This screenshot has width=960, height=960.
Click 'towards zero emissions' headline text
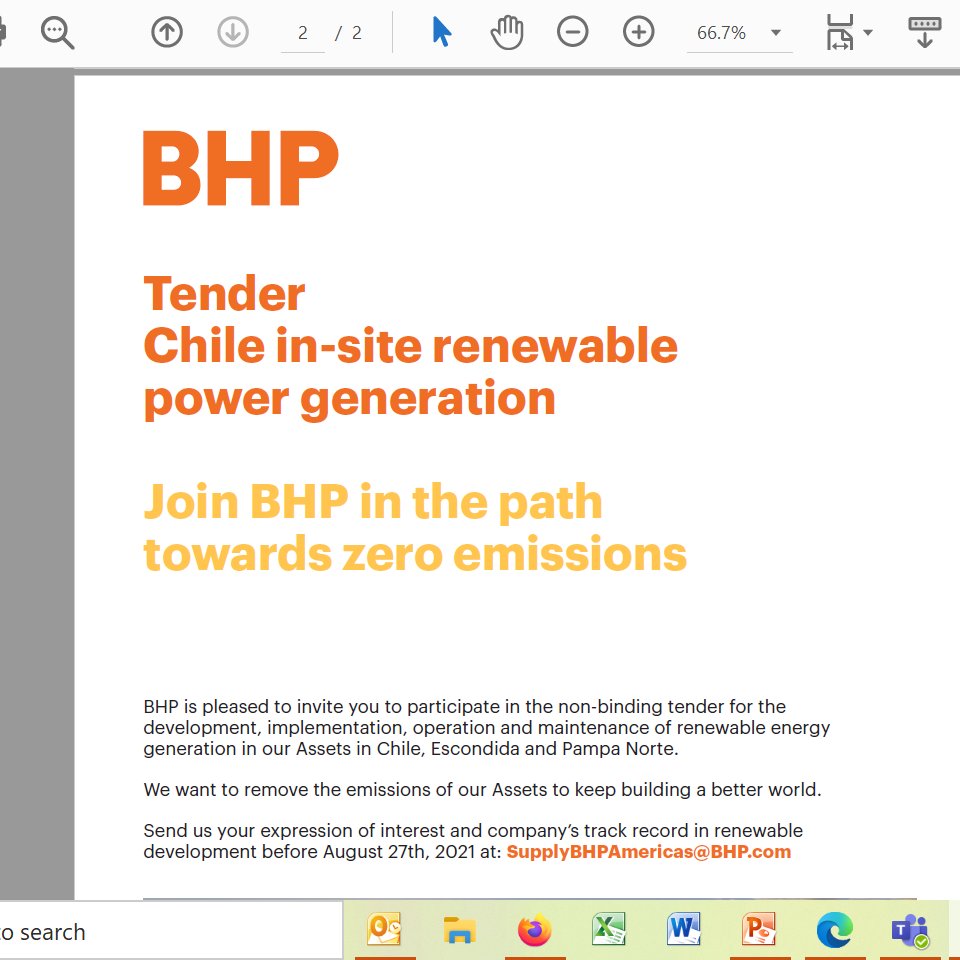(415, 553)
